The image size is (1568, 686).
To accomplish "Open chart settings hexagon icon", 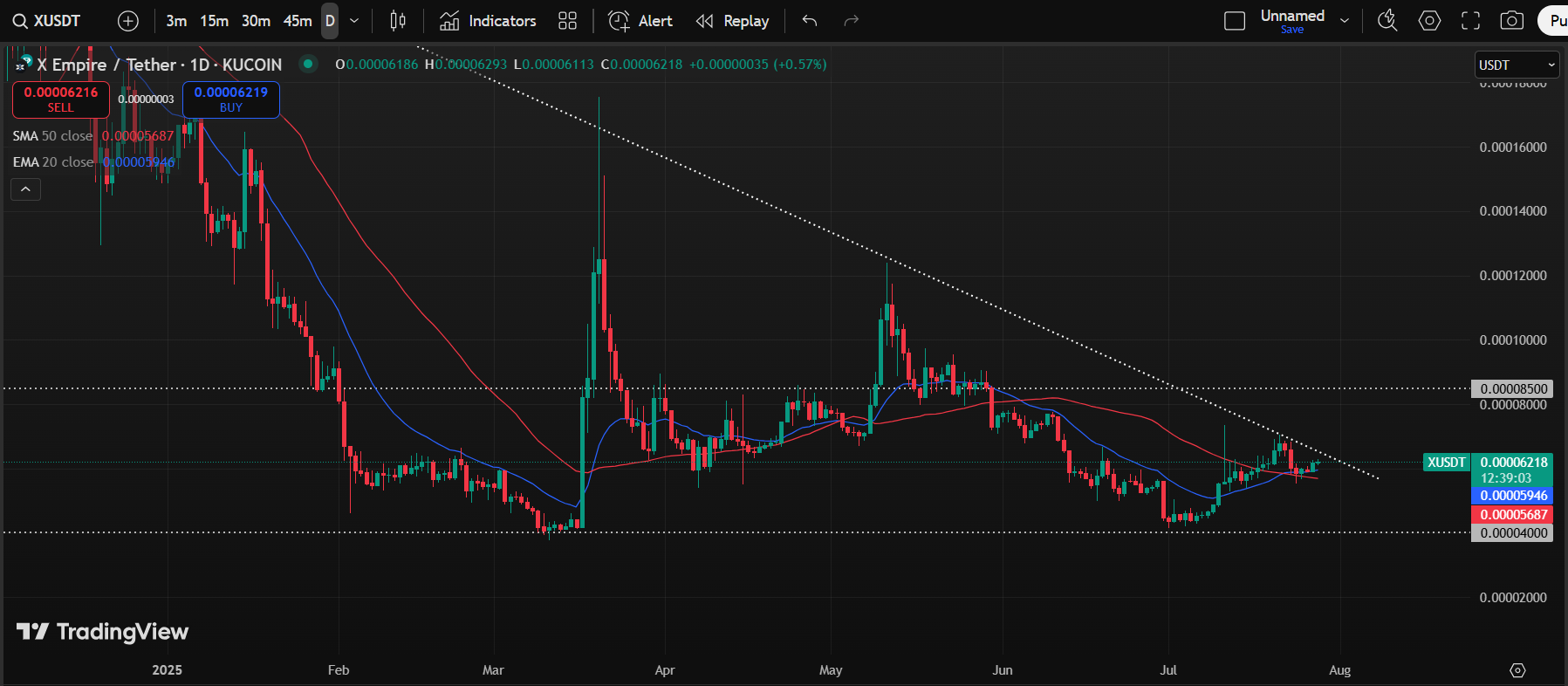I will [x=1429, y=21].
